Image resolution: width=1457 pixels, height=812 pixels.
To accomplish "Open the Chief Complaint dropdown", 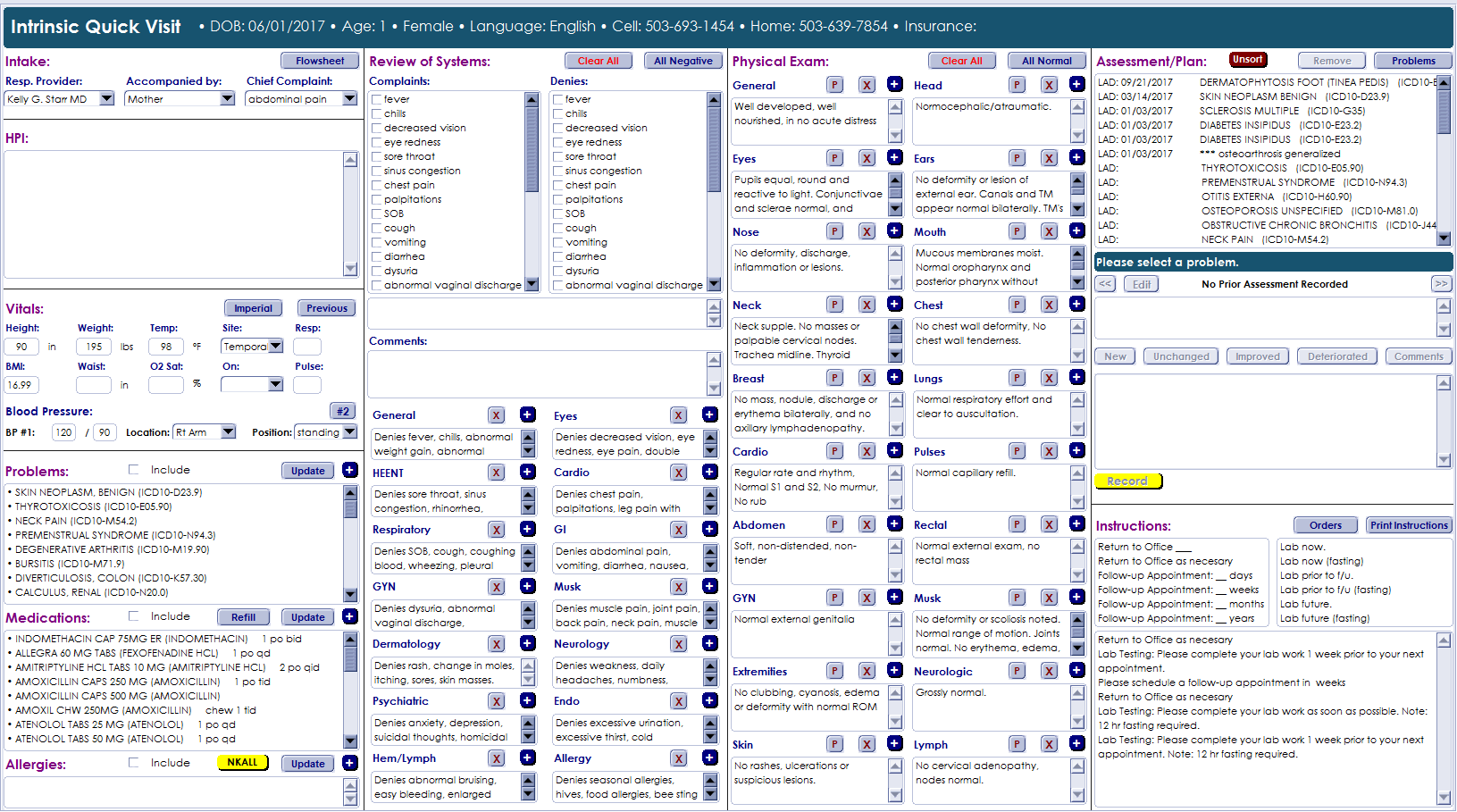I will pos(349,99).
